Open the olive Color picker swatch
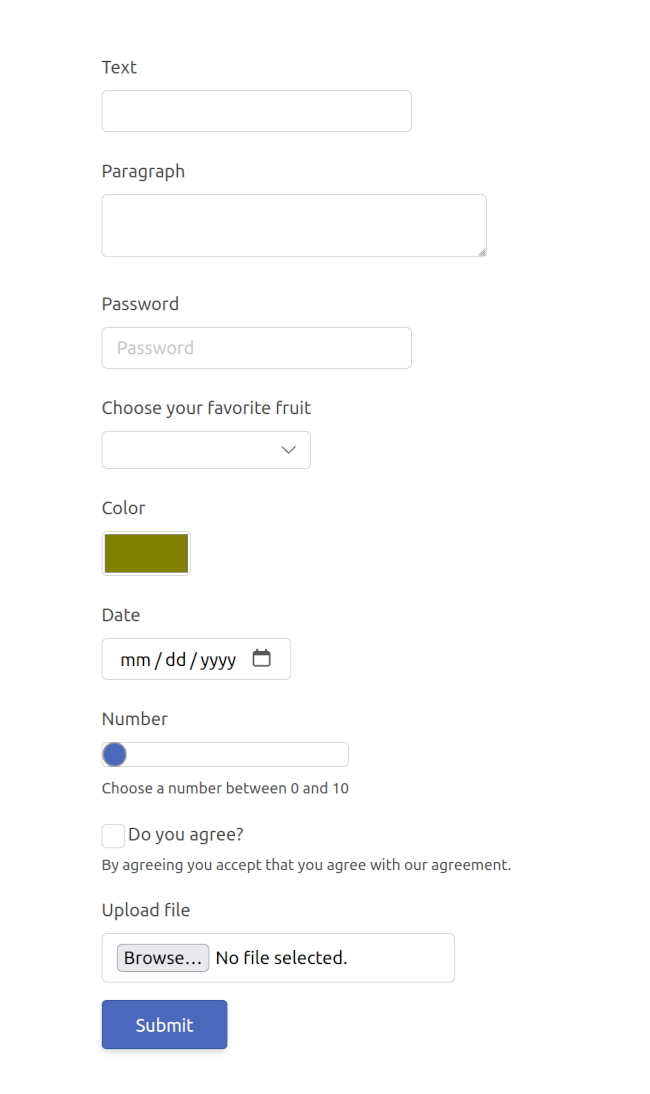 coord(146,553)
